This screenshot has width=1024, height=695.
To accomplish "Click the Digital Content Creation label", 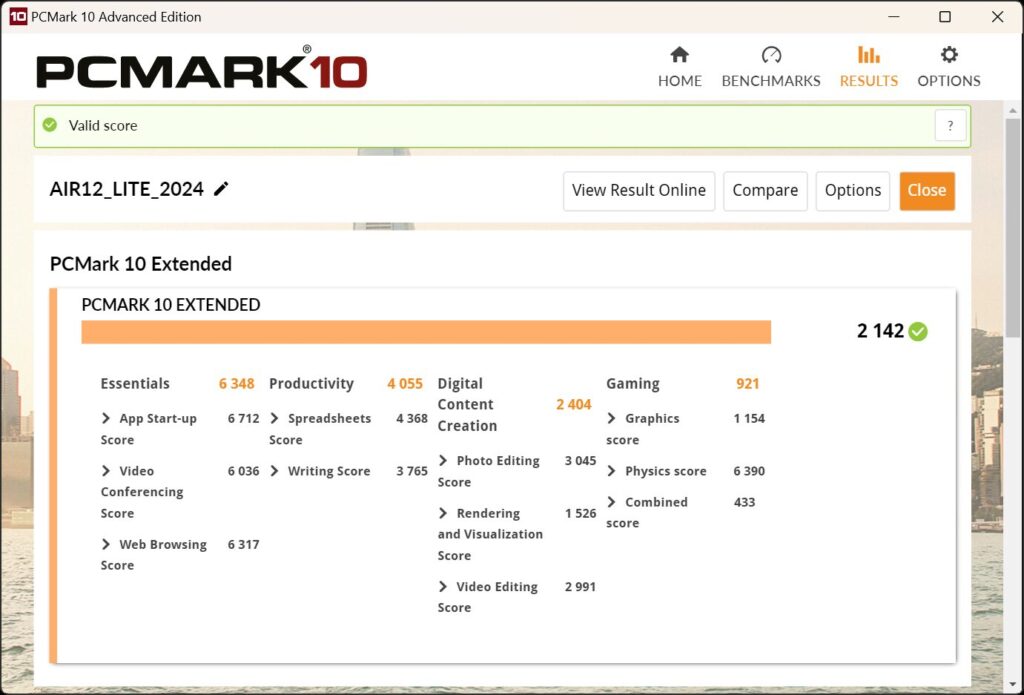I will [x=467, y=404].
